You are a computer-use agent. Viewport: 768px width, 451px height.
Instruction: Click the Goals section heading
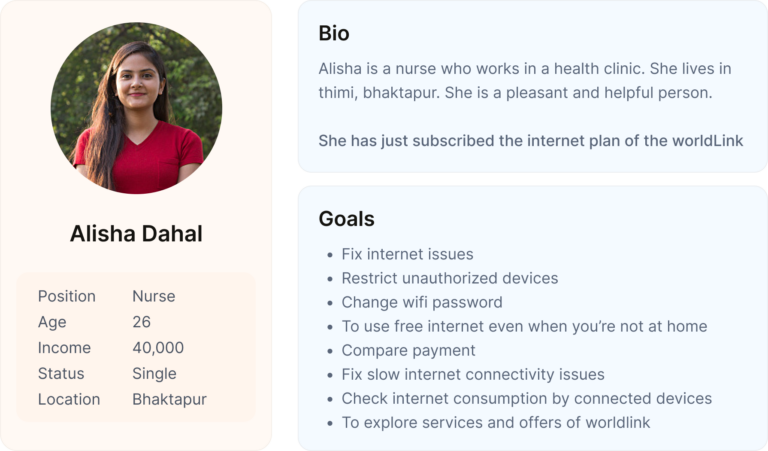[346, 219]
